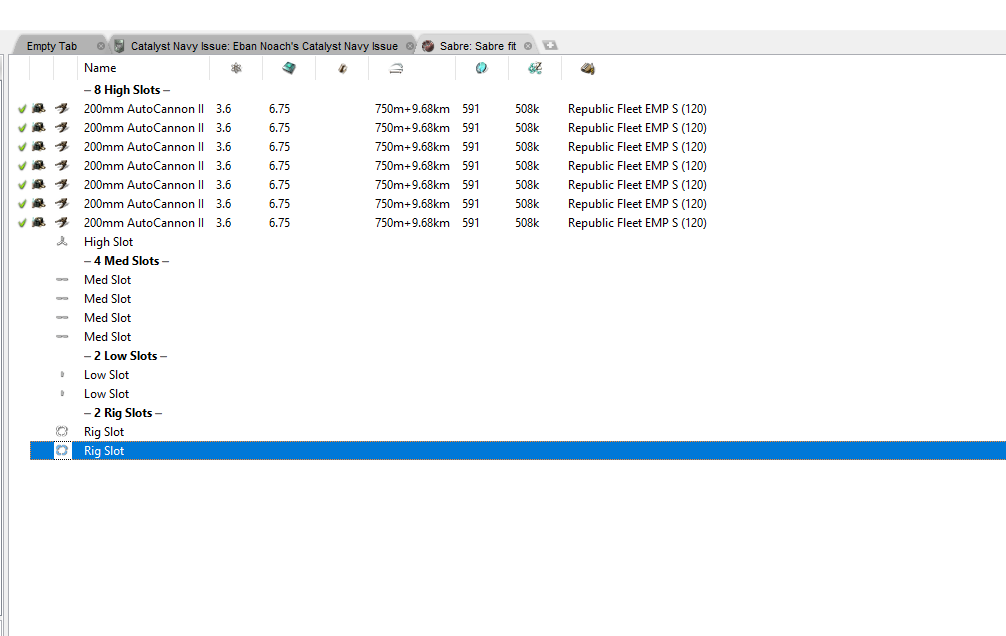This screenshot has height=636, width=1006.
Task: Toggle state checkmark of first 200mm AutoCannon II
Action: 22,109
